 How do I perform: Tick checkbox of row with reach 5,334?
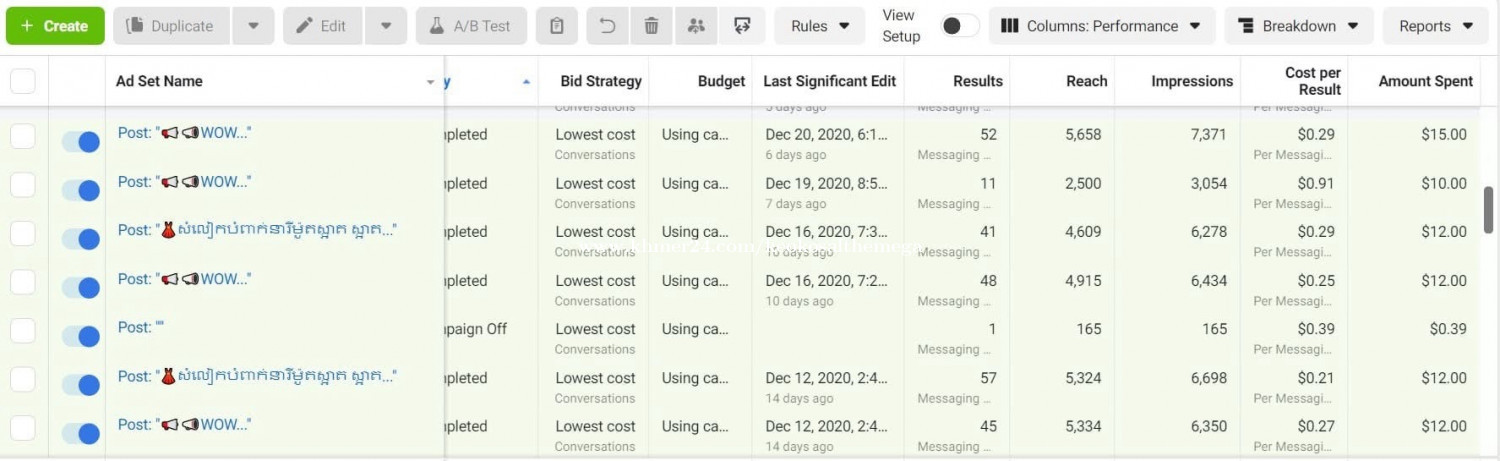coord(22,428)
